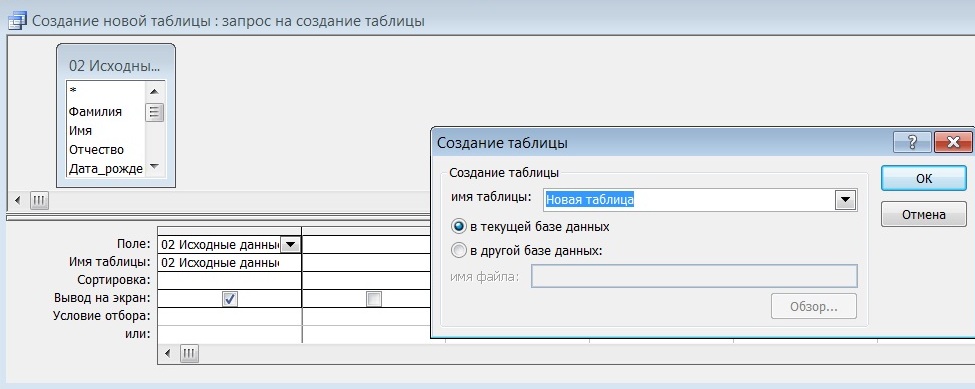Click field list scroll up arrow
Image resolution: width=975 pixels, height=389 pixels.
click(154, 91)
